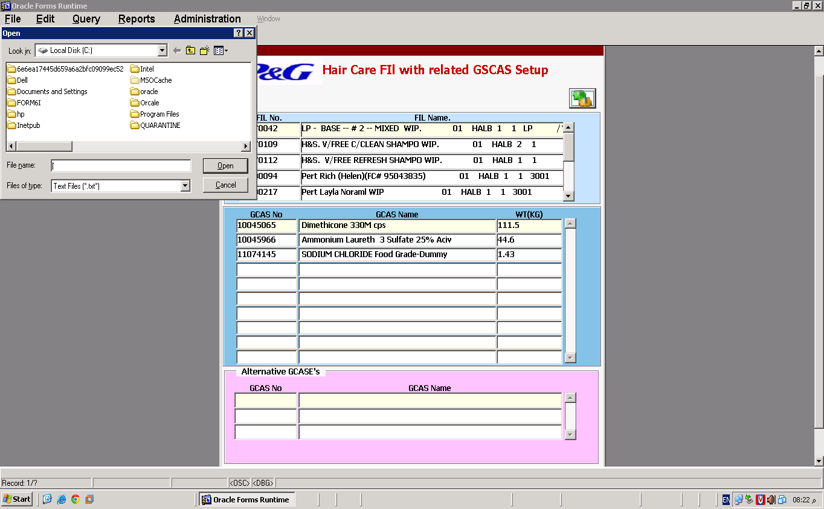Go up one folder level in Open dialog
This screenshot has height=509, width=824.
190,50
